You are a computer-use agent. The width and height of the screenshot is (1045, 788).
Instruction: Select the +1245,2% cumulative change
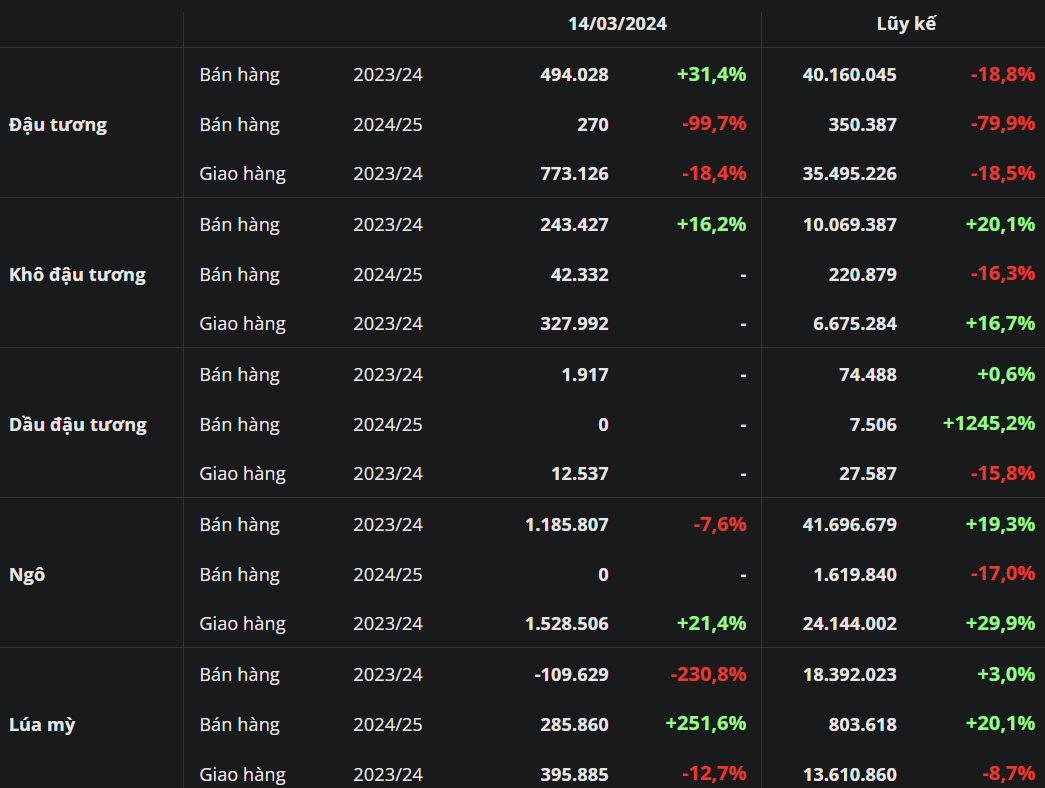point(988,424)
